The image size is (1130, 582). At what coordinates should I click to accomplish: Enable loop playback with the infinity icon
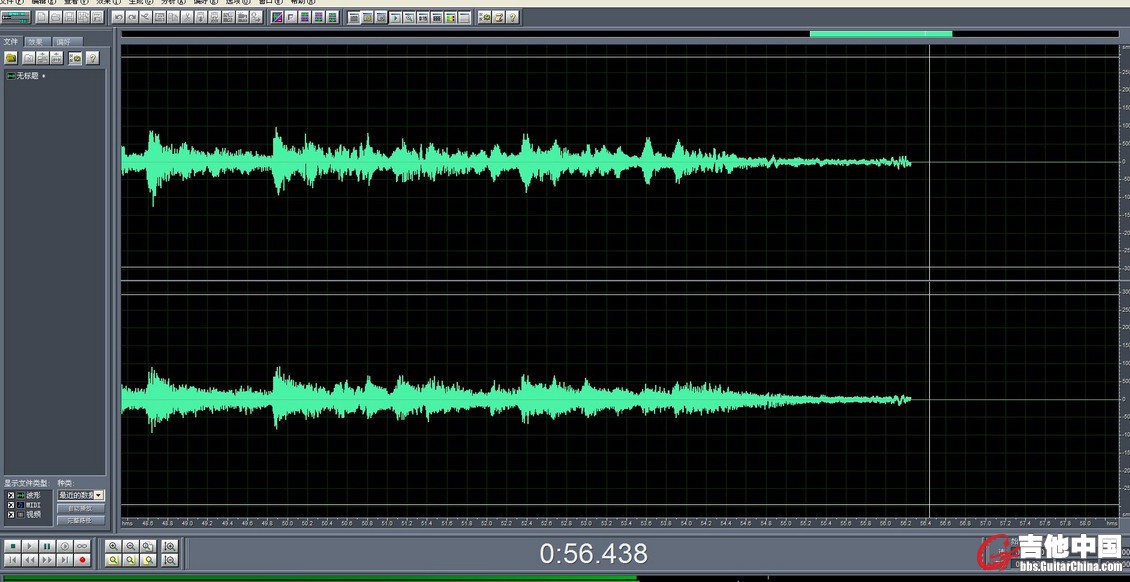click(x=82, y=546)
